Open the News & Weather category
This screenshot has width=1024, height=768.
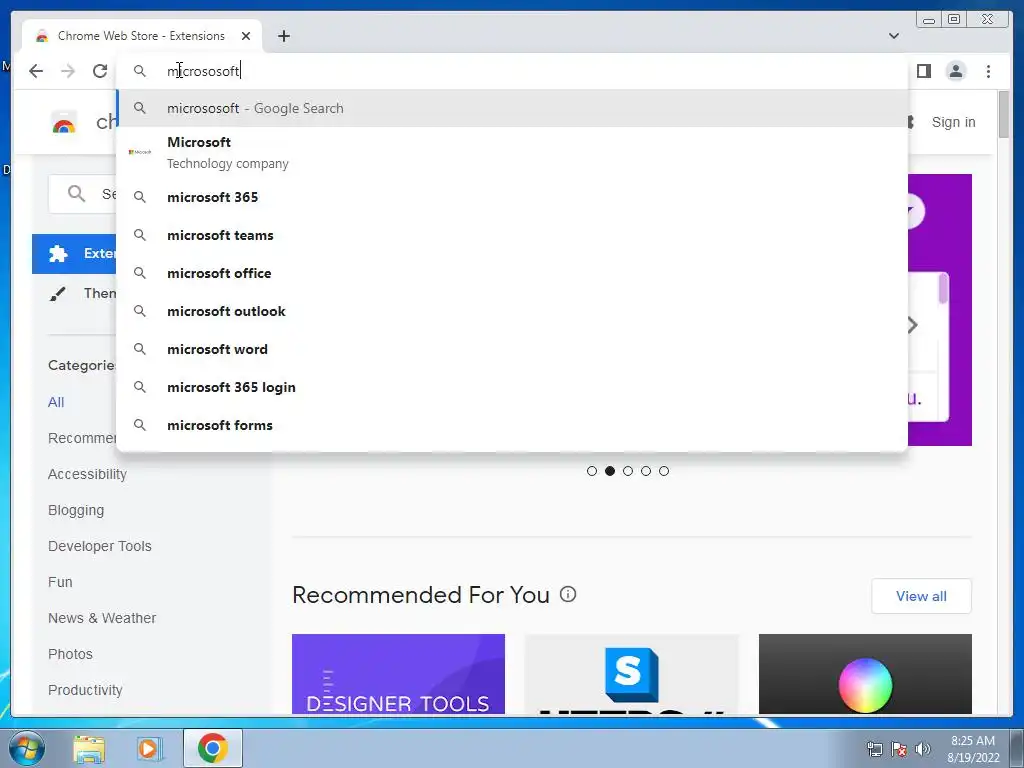[102, 618]
